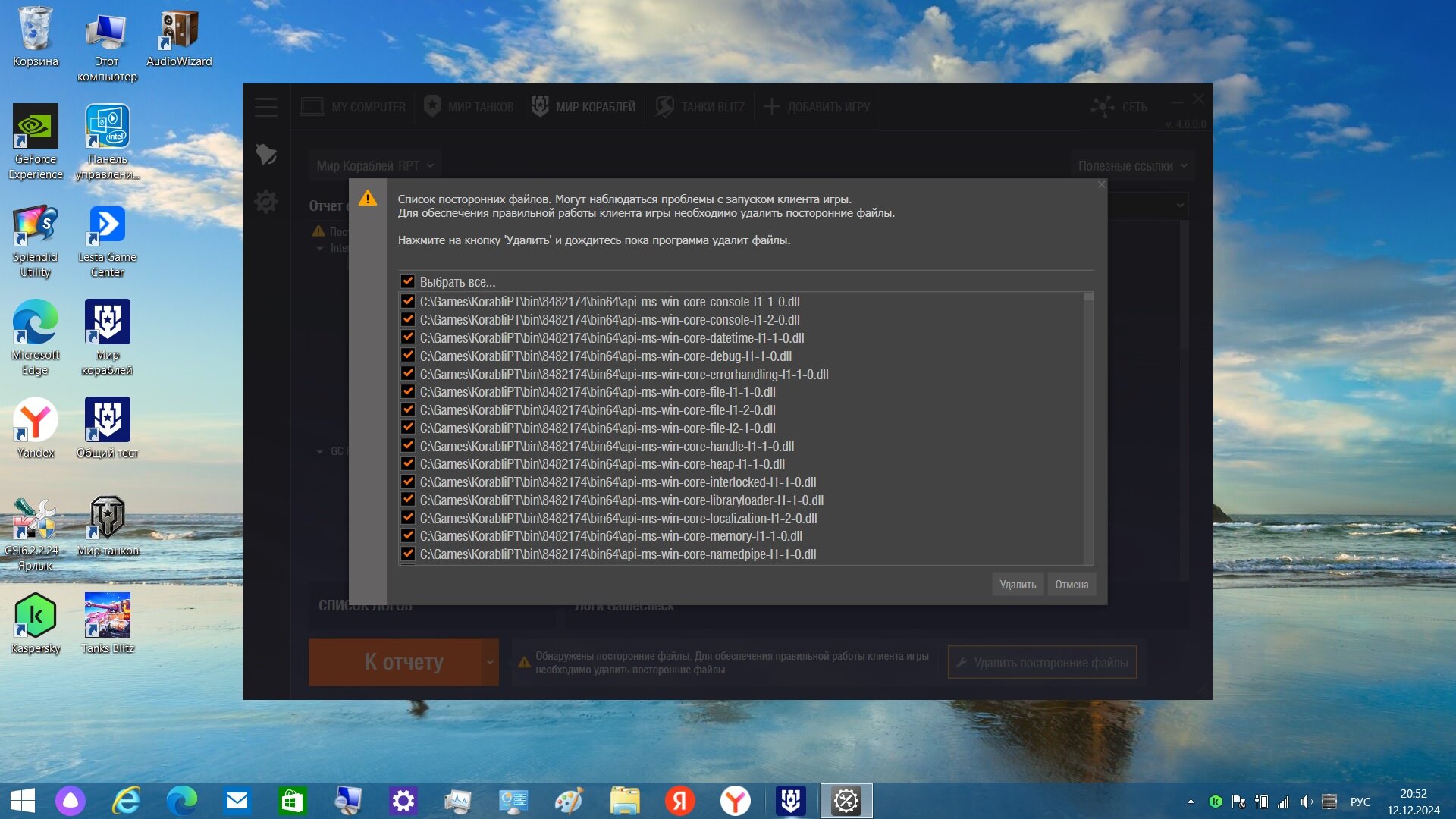Click the notifications bell icon in sidebar
Image resolution: width=1456 pixels, height=819 pixels.
click(x=266, y=155)
